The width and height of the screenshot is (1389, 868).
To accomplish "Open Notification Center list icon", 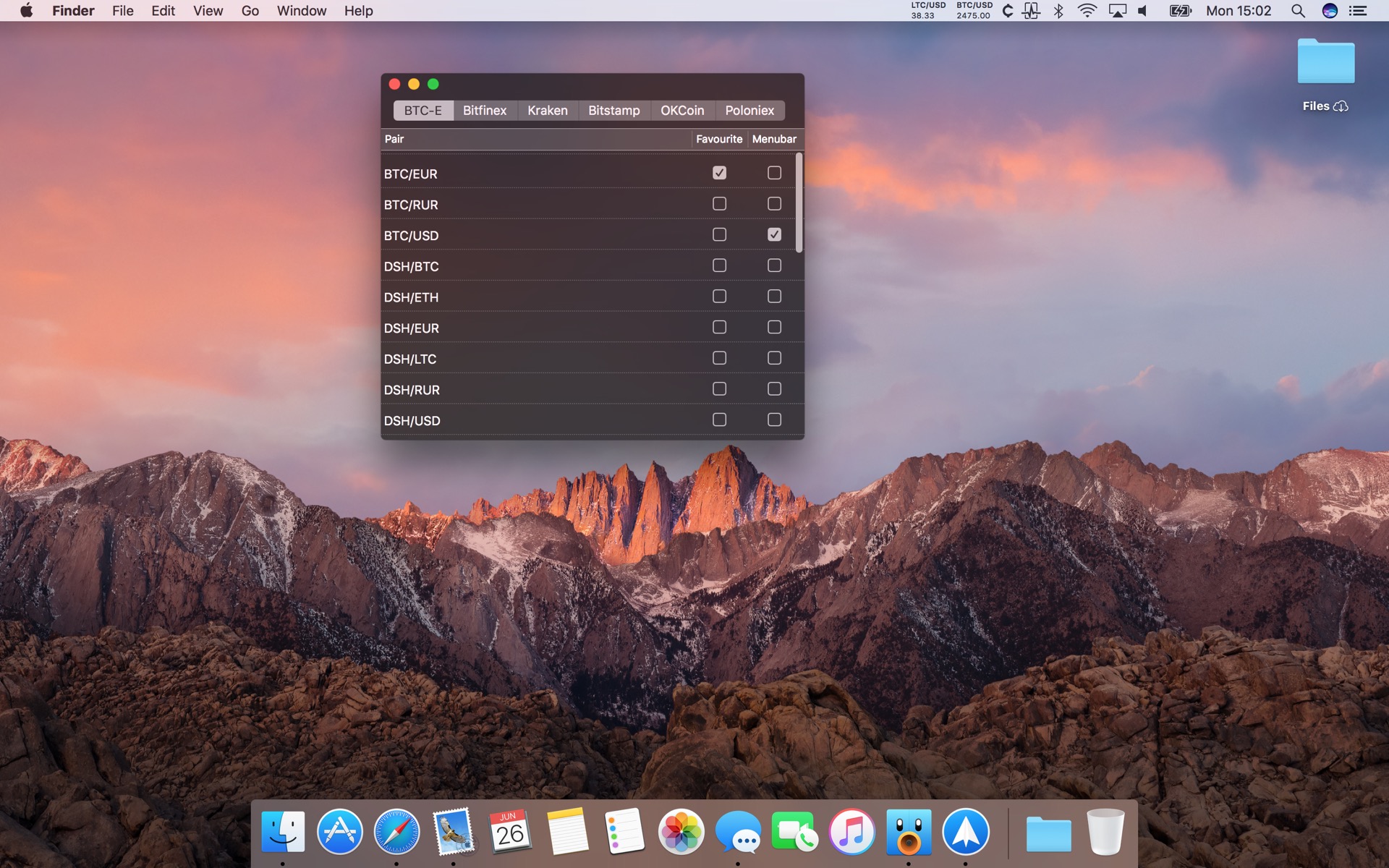I will click(x=1358, y=11).
